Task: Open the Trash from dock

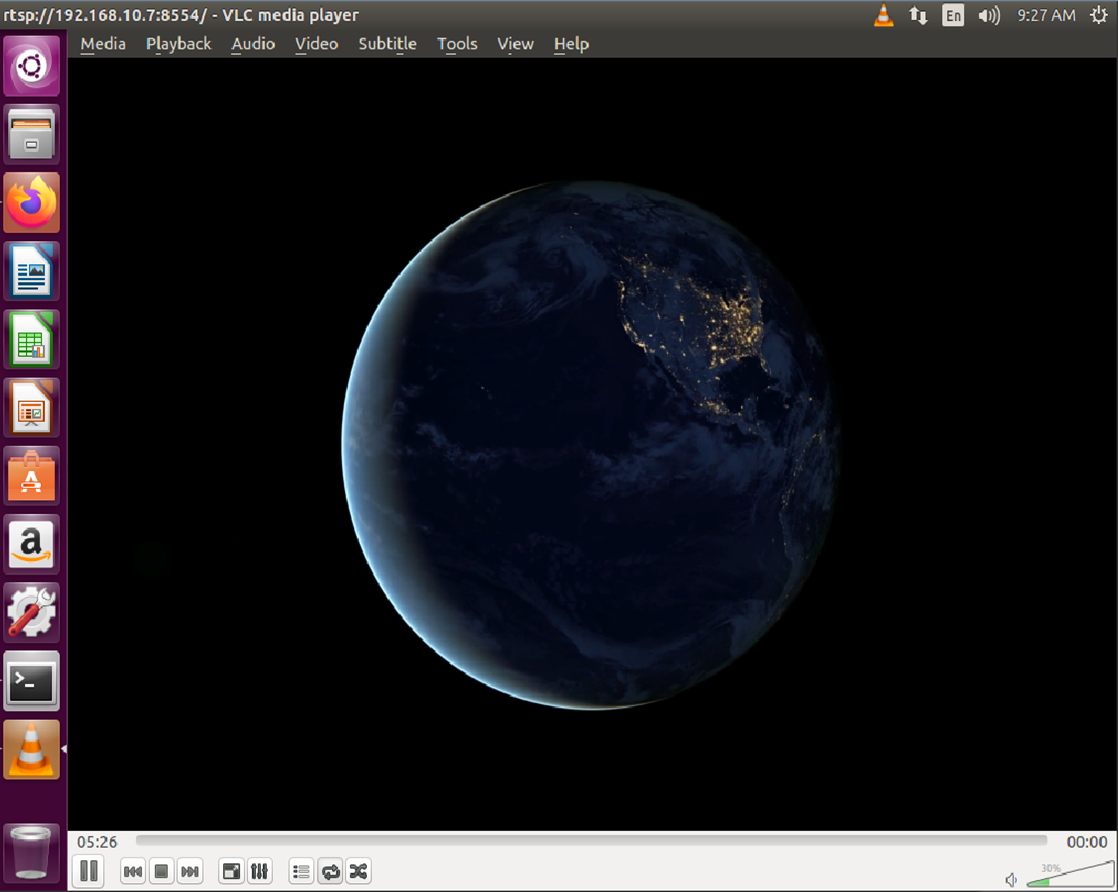Action: pyautogui.click(x=31, y=853)
